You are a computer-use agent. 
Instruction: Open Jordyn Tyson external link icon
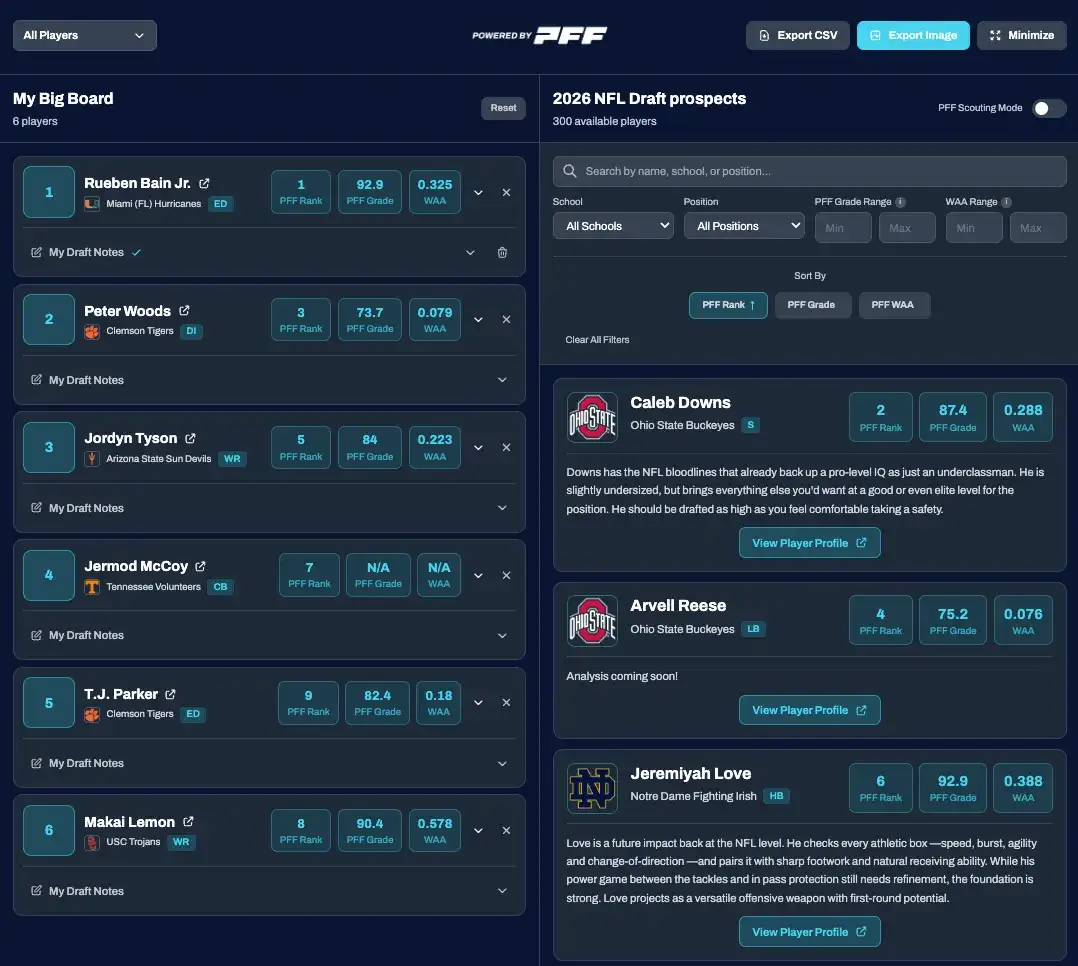pyautogui.click(x=190, y=439)
